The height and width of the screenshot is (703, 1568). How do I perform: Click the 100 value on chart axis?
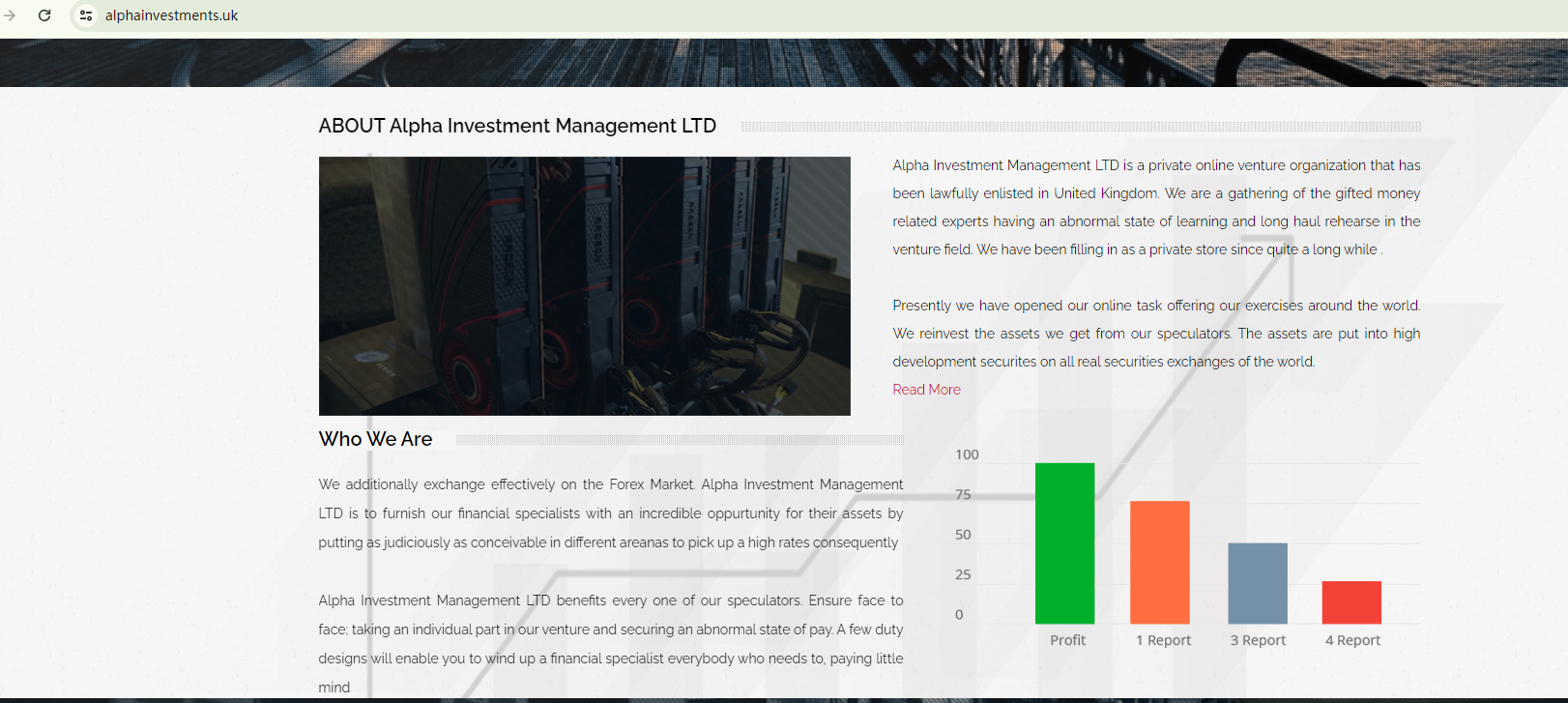[967, 454]
